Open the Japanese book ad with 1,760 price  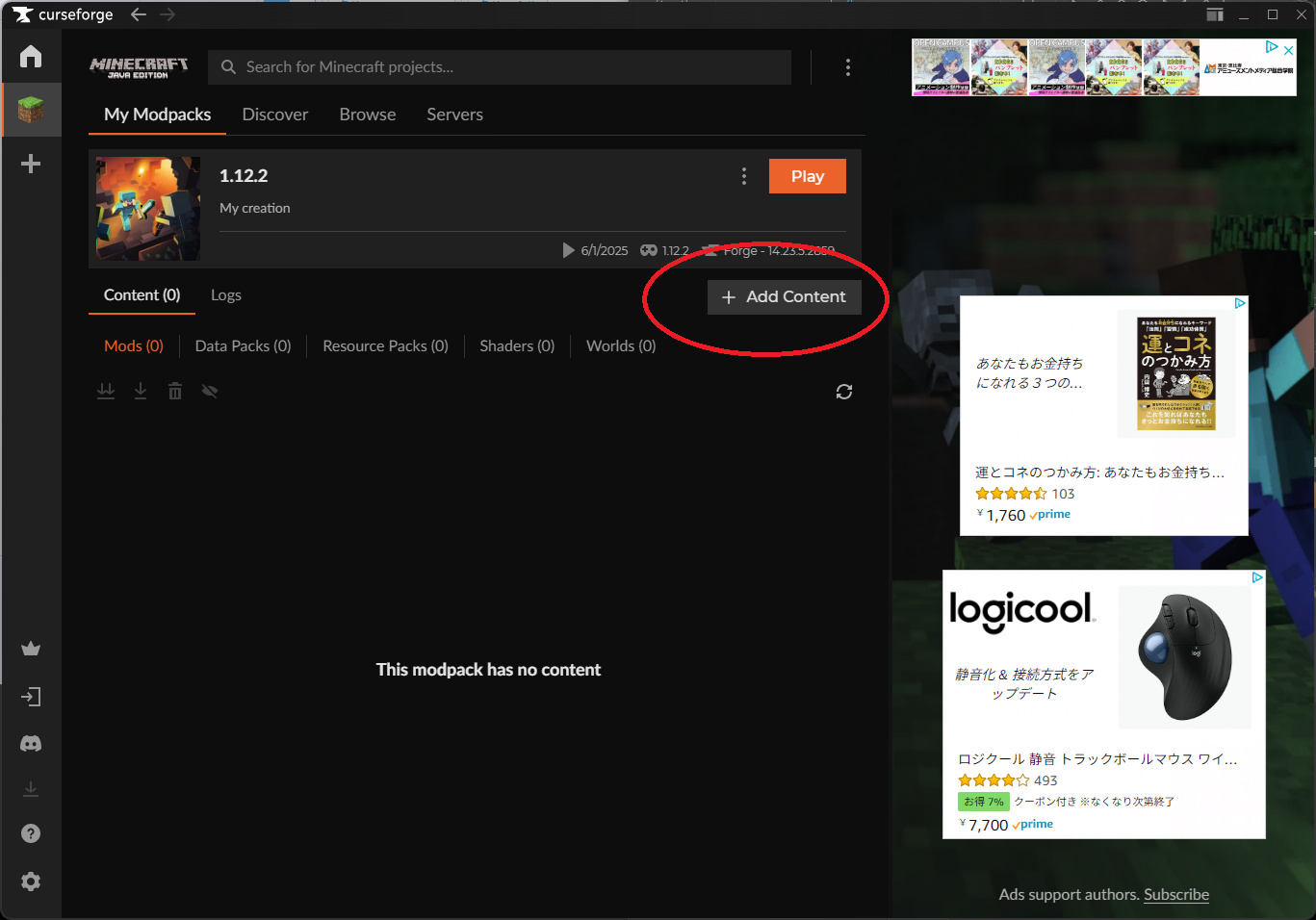click(x=1104, y=416)
